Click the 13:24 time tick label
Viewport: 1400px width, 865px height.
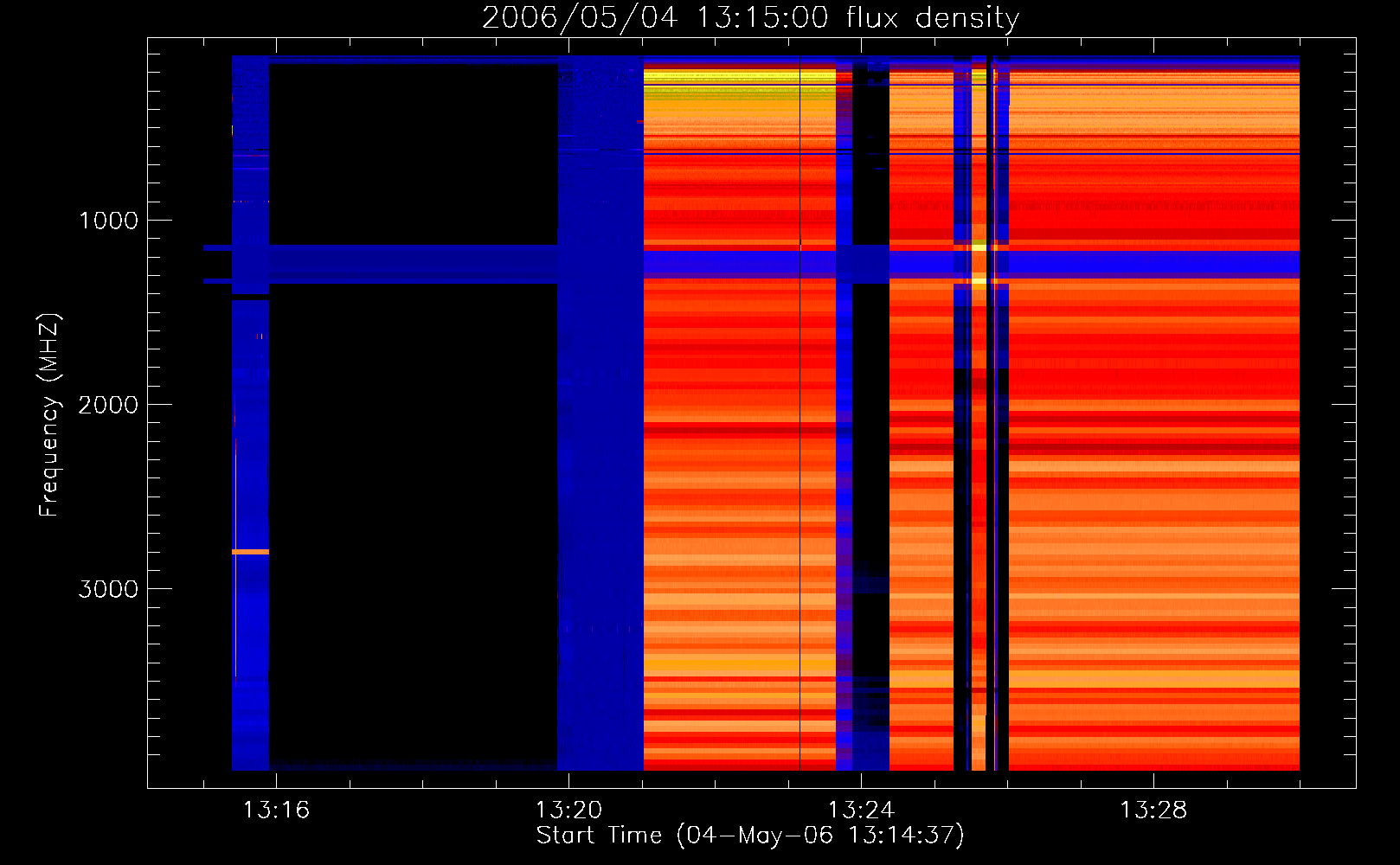(x=861, y=811)
